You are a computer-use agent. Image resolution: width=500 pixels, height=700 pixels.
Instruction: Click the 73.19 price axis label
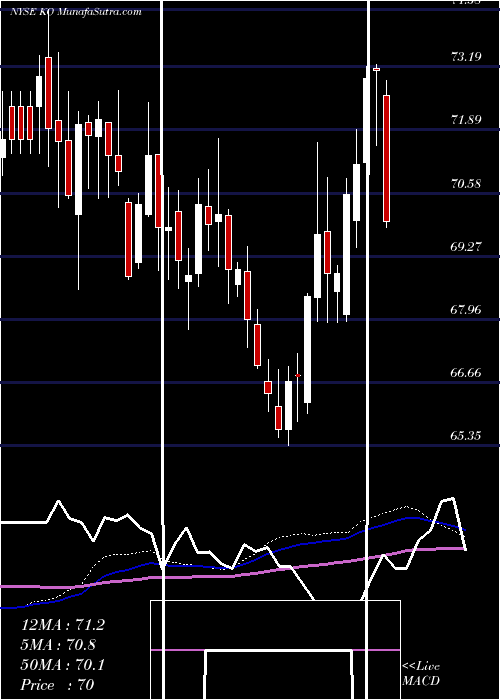[466, 57]
